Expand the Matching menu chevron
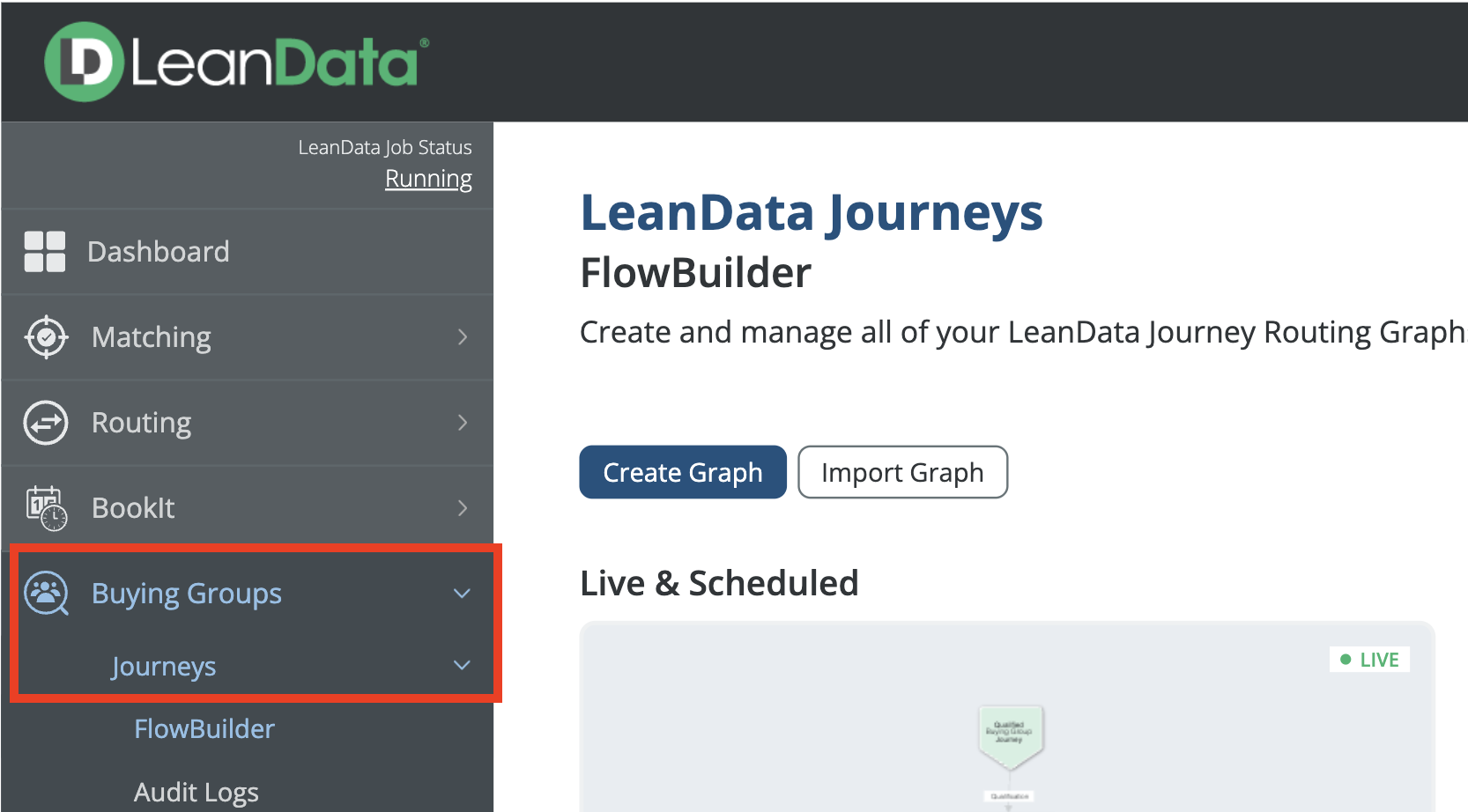 pos(463,337)
